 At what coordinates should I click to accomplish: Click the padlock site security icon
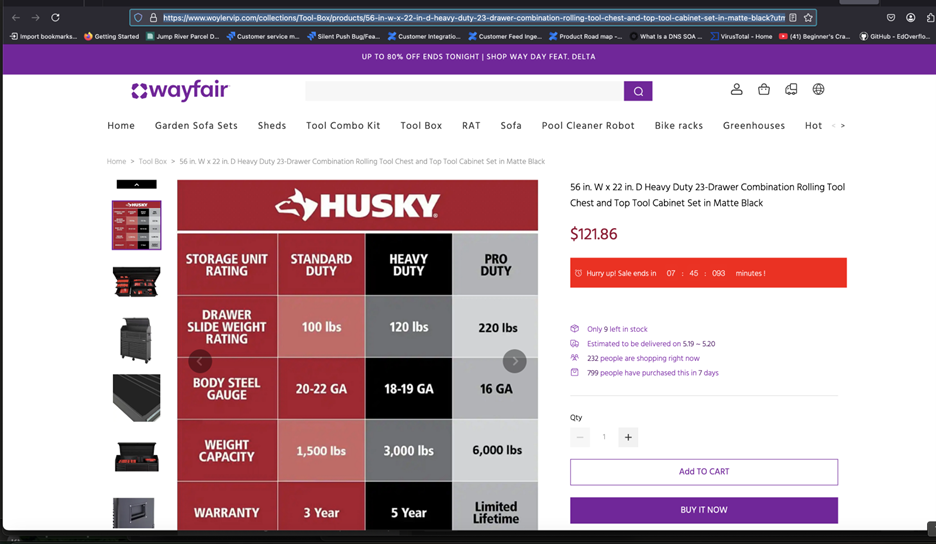[153, 18]
